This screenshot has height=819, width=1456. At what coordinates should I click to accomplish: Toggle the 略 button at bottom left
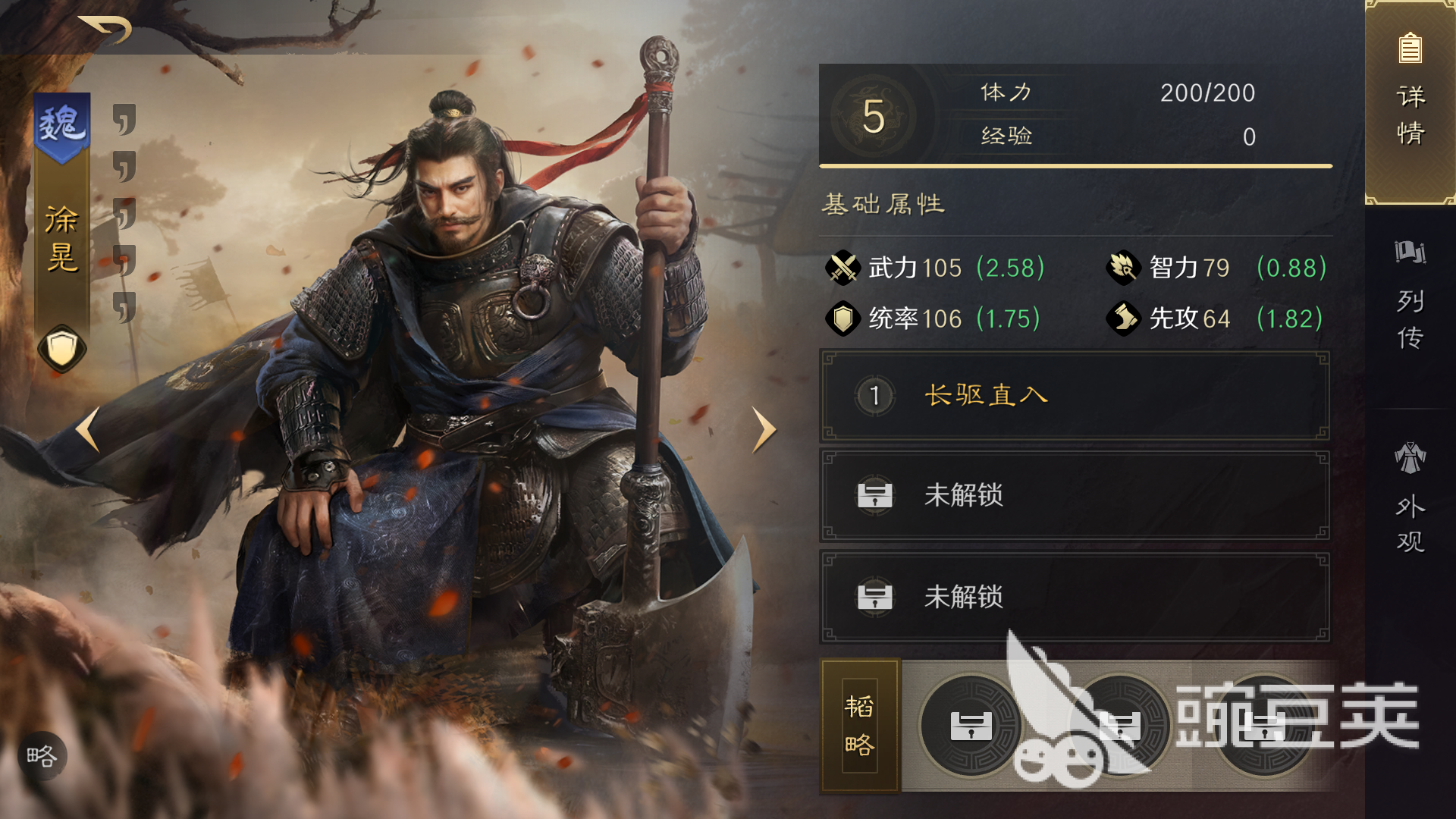point(42,756)
